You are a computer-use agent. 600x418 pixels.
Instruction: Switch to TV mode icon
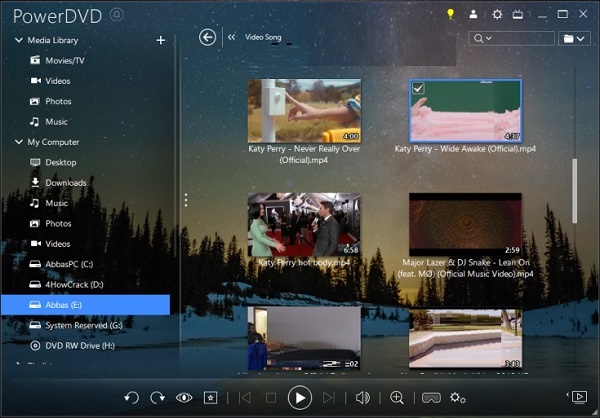[518, 14]
